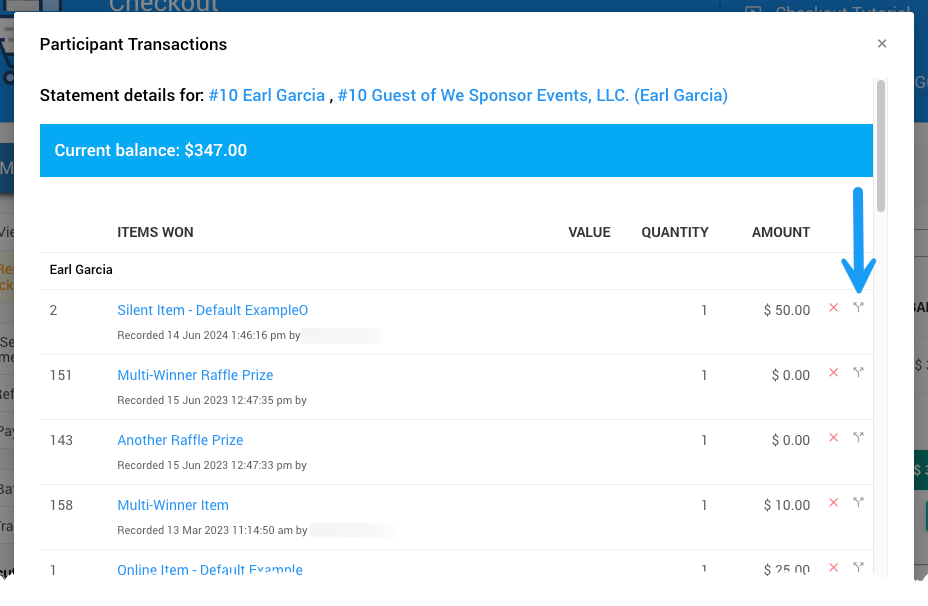Click the ITEMS WON column header

155,232
